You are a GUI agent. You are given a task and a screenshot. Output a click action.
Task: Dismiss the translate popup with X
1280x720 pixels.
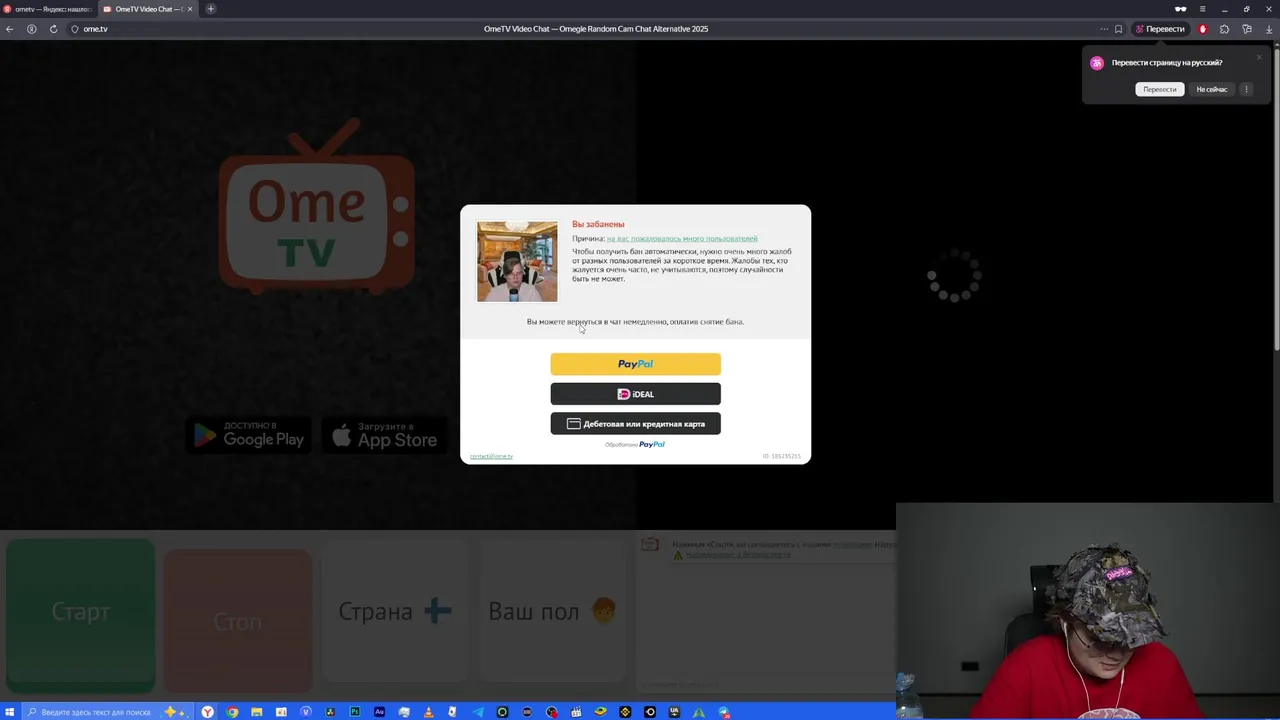click(1259, 57)
